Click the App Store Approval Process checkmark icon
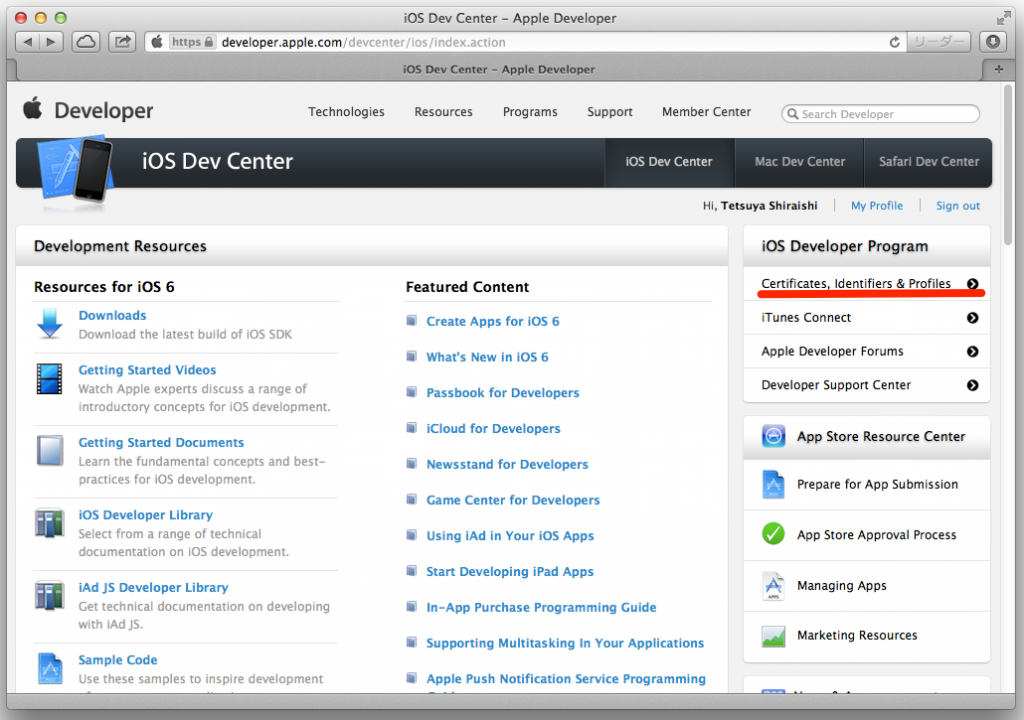This screenshot has height=720, width=1024. tap(773, 534)
